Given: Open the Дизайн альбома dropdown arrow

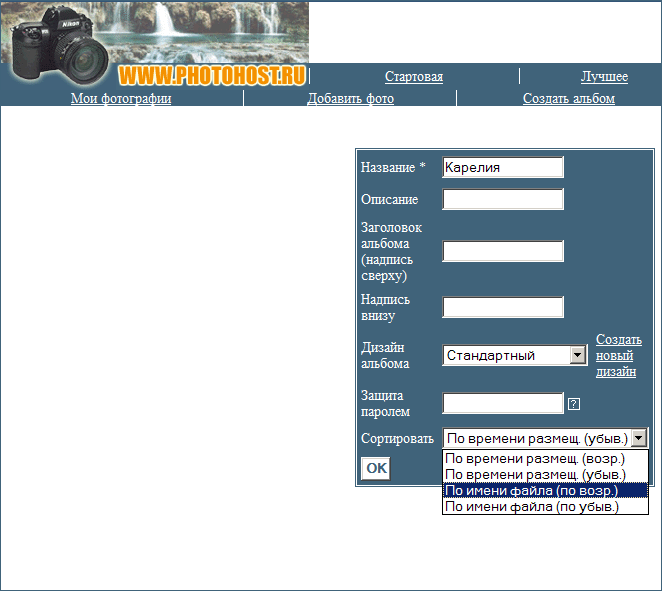Looking at the screenshot, I should (578, 355).
